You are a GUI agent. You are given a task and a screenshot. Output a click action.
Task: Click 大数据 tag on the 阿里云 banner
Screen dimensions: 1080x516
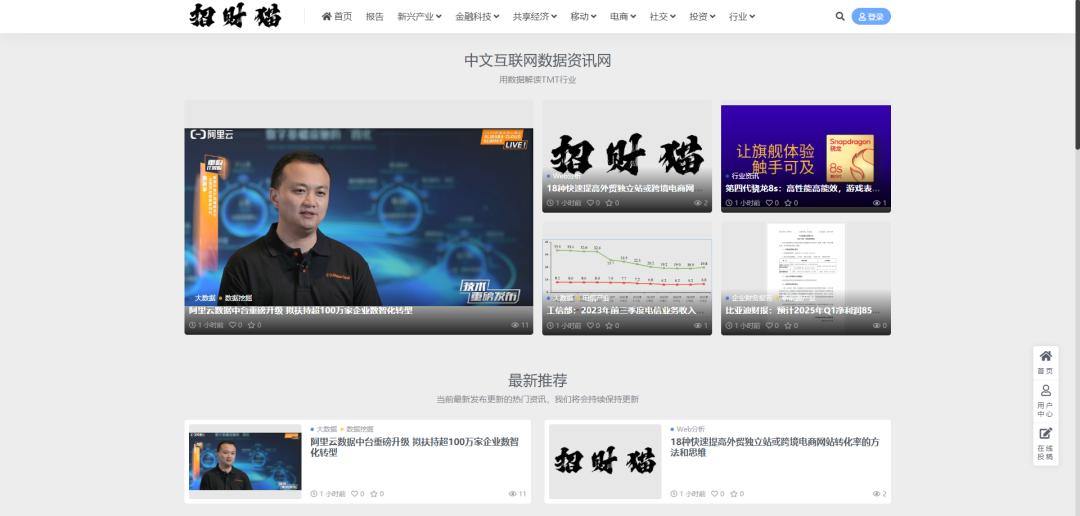pyautogui.click(x=205, y=298)
